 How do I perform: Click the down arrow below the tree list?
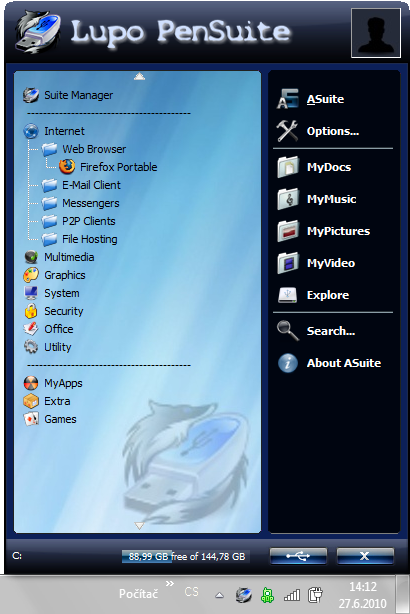139,526
